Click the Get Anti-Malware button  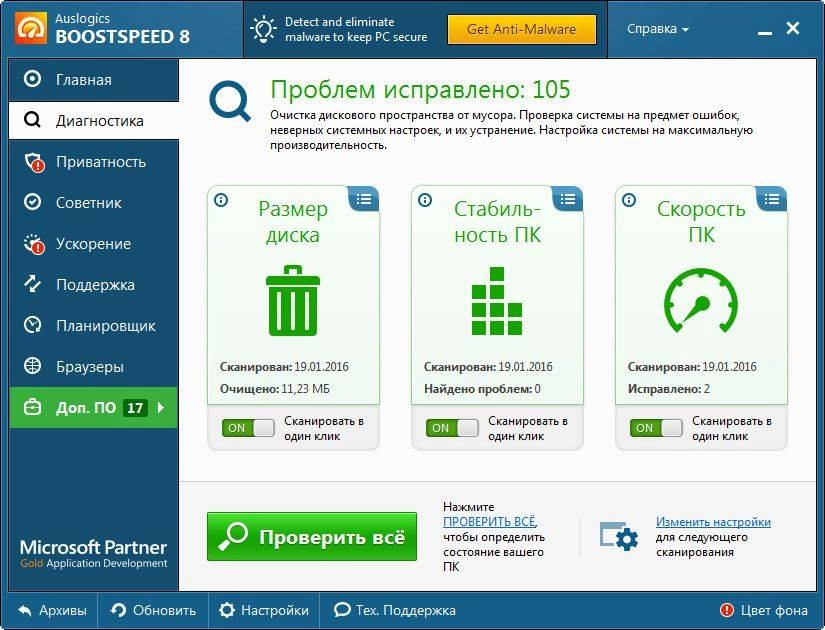click(521, 29)
